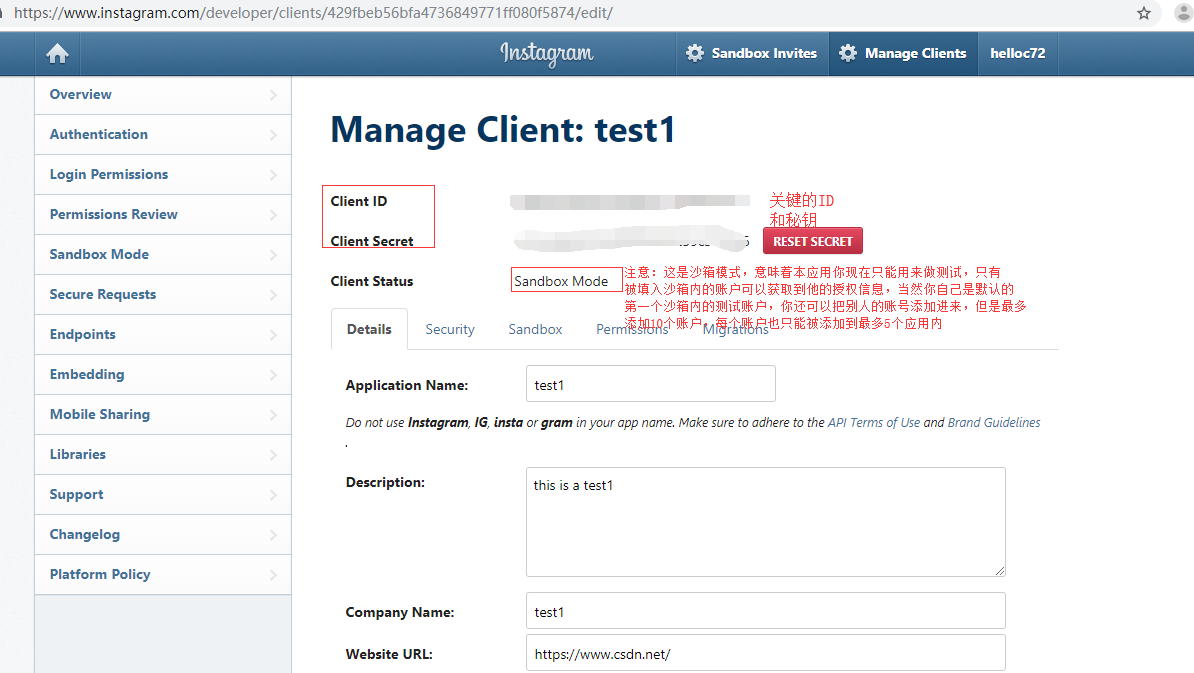Open the Authentication sidebar section
The image size is (1194, 673).
(x=163, y=135)
